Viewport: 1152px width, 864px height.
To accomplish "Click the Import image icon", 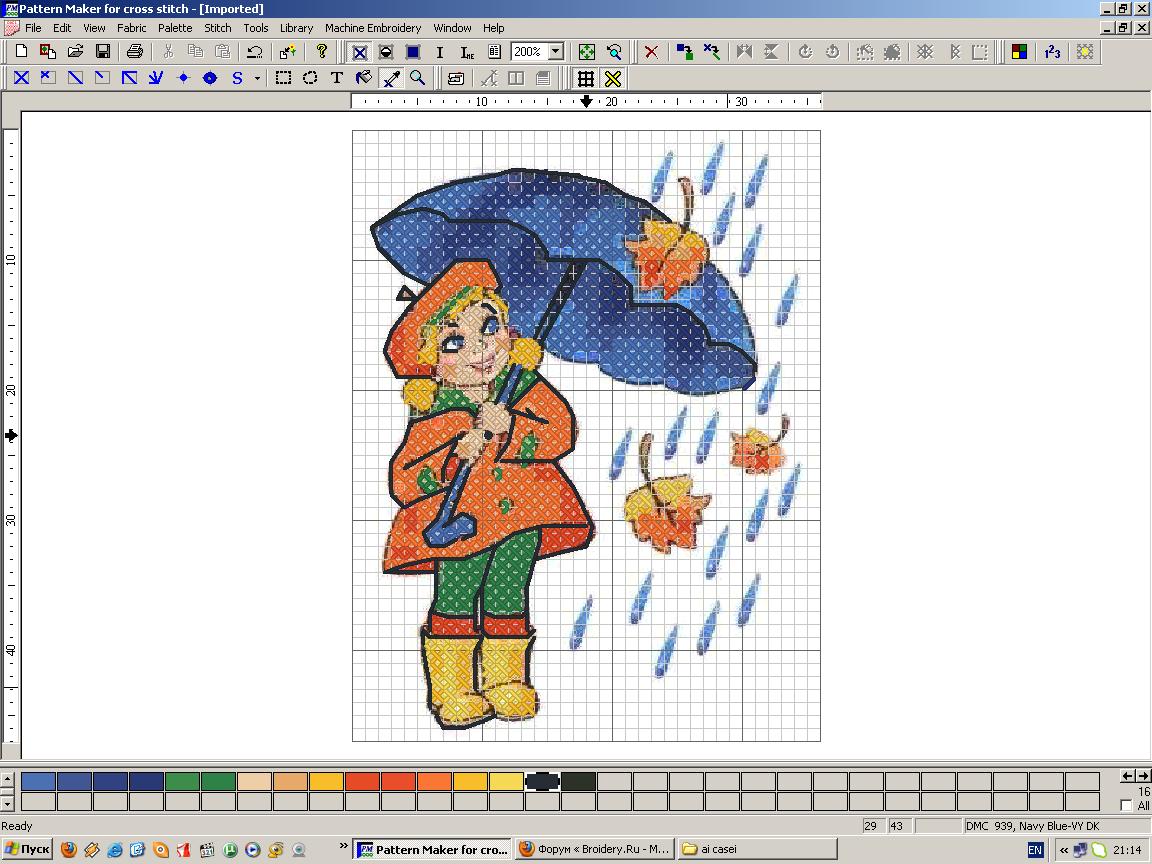I will pos(48,51).
